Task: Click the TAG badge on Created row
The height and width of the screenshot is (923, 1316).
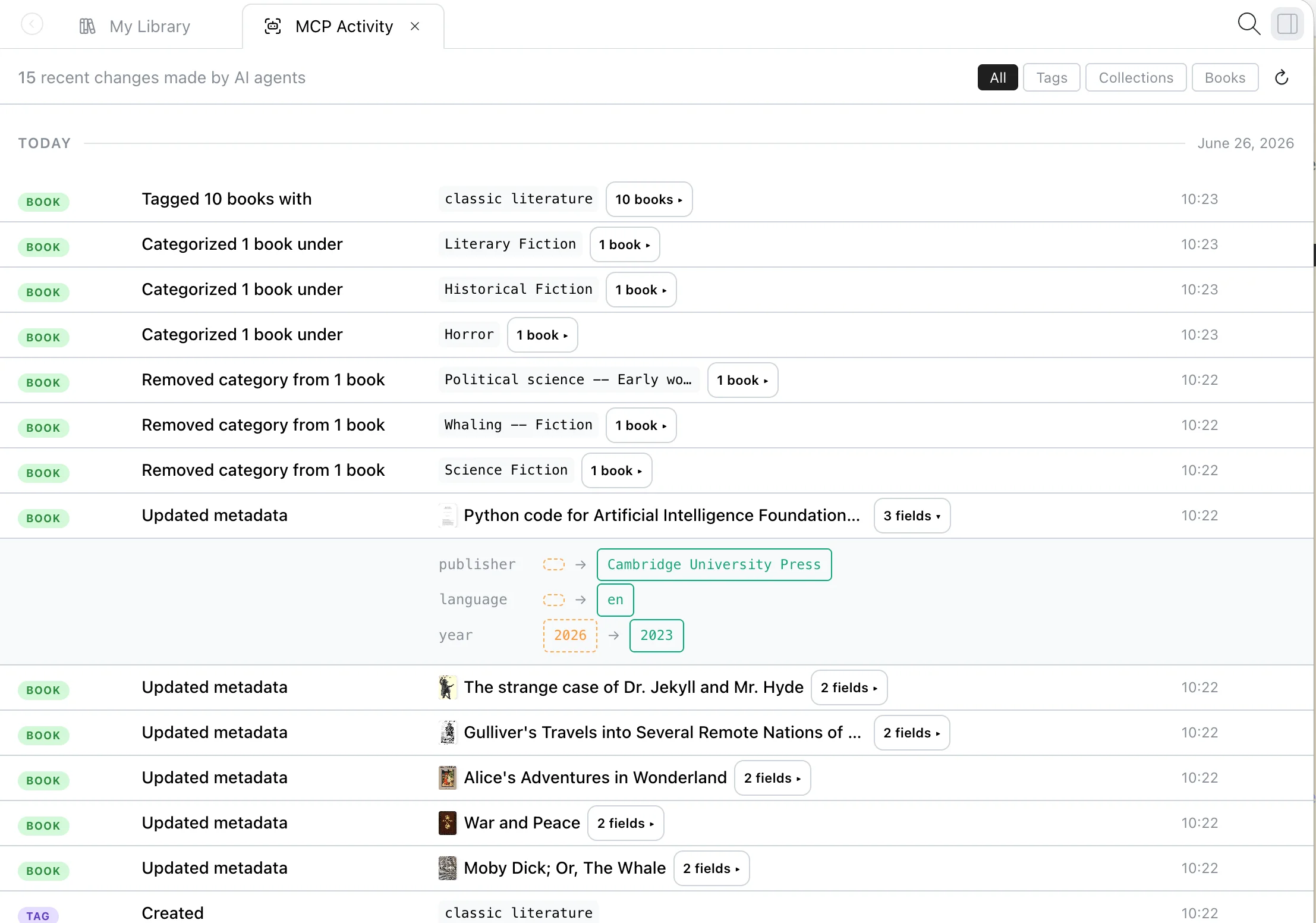Action: (x=38, y=915)
